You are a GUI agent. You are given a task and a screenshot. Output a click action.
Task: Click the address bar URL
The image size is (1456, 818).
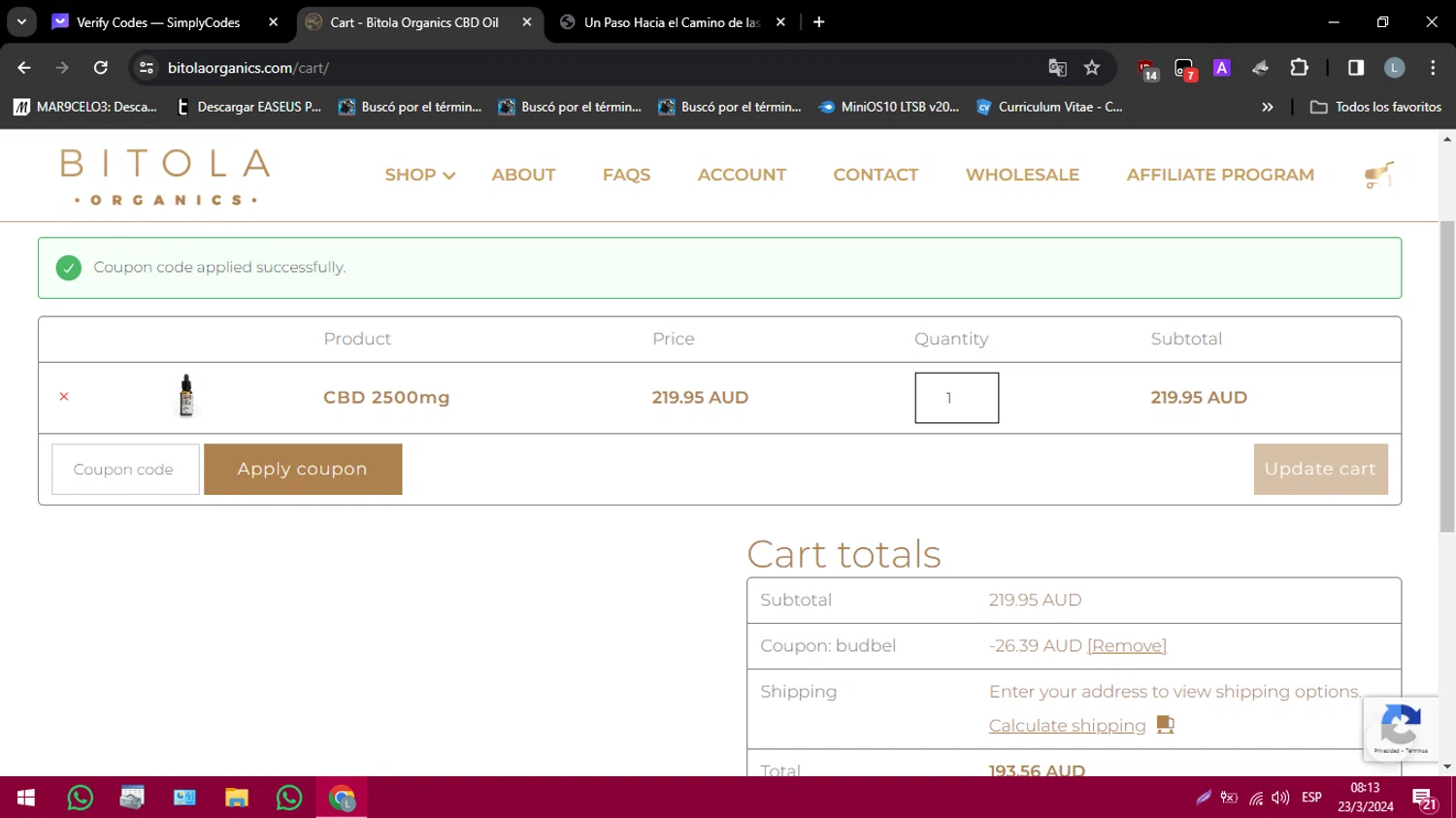pyautogui.click(x=248, y=68)
